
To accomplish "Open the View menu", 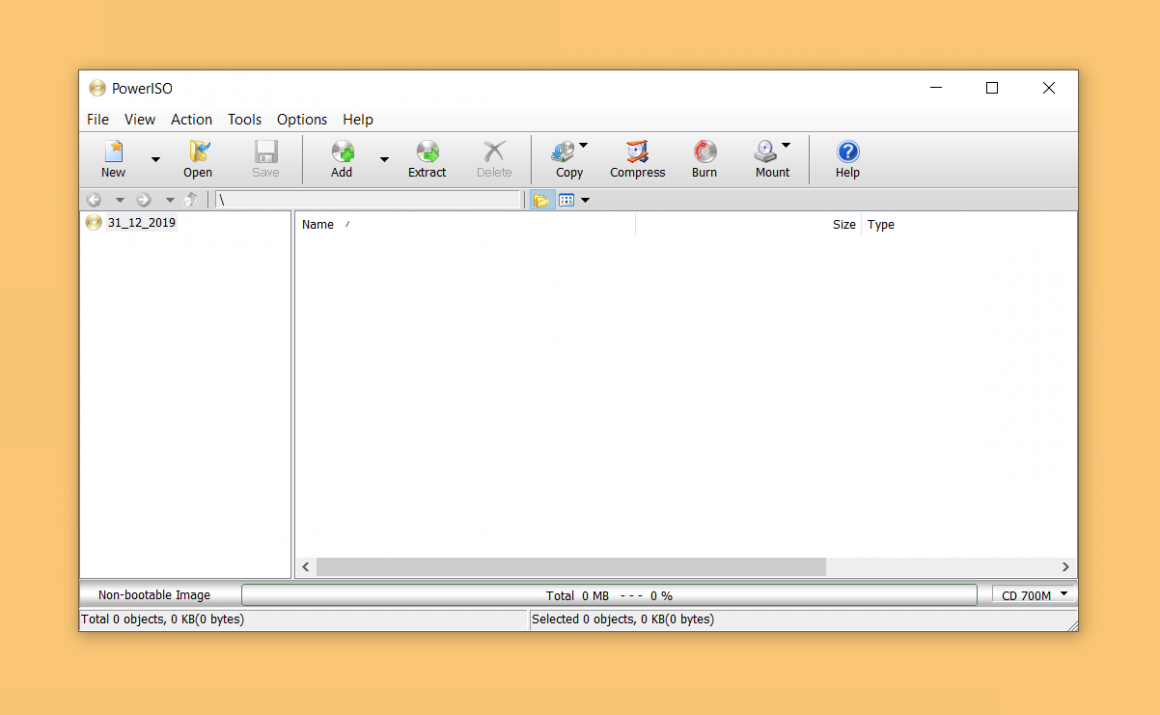I will (139, 119).
